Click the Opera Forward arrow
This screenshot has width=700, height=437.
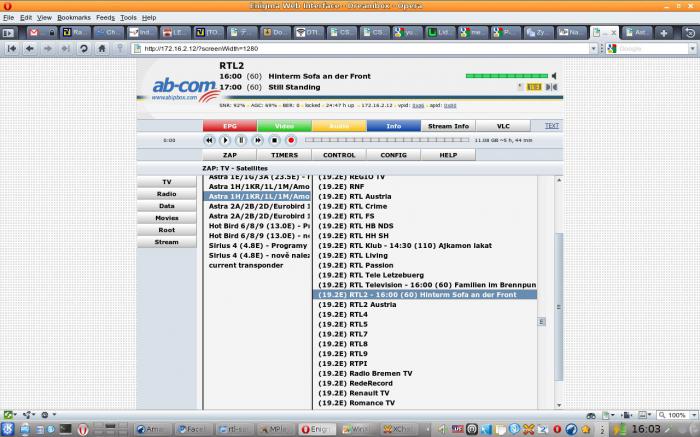48,49
